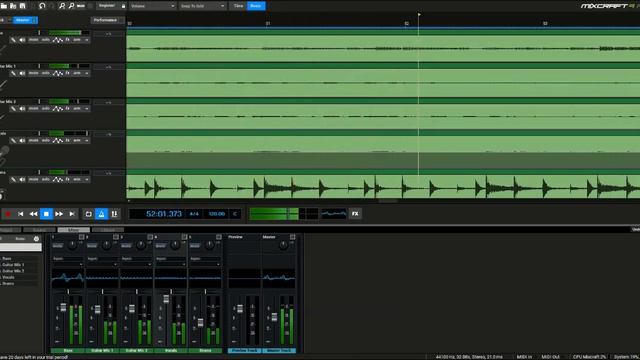
Task: Solo the Bass track in the track header
Action: 45,40
